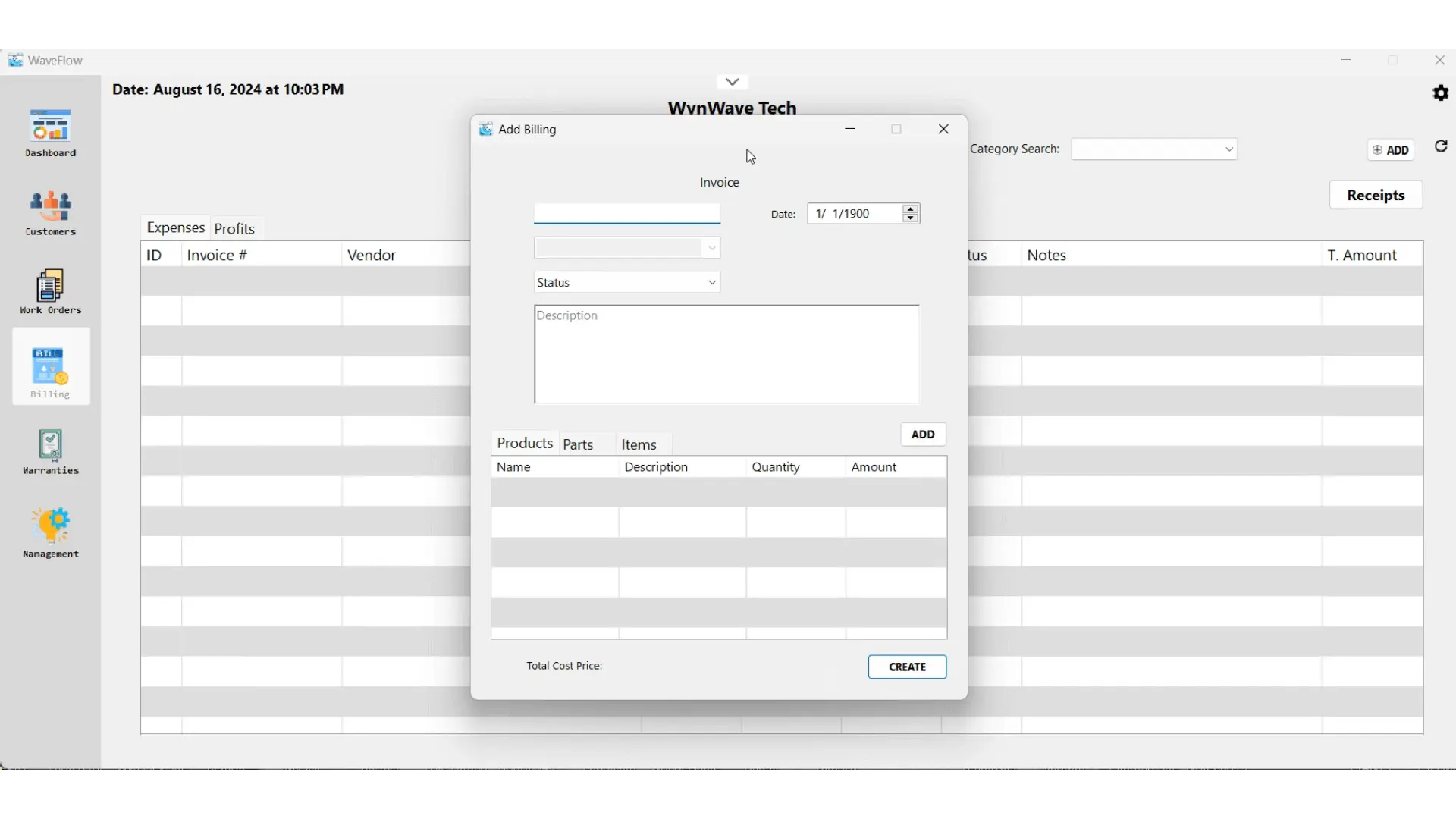Toggle the collapse chevron panel
Image resolution: width=1456 pixels, height=819 pixels.
pyautogui.click(x=731, y=81)
